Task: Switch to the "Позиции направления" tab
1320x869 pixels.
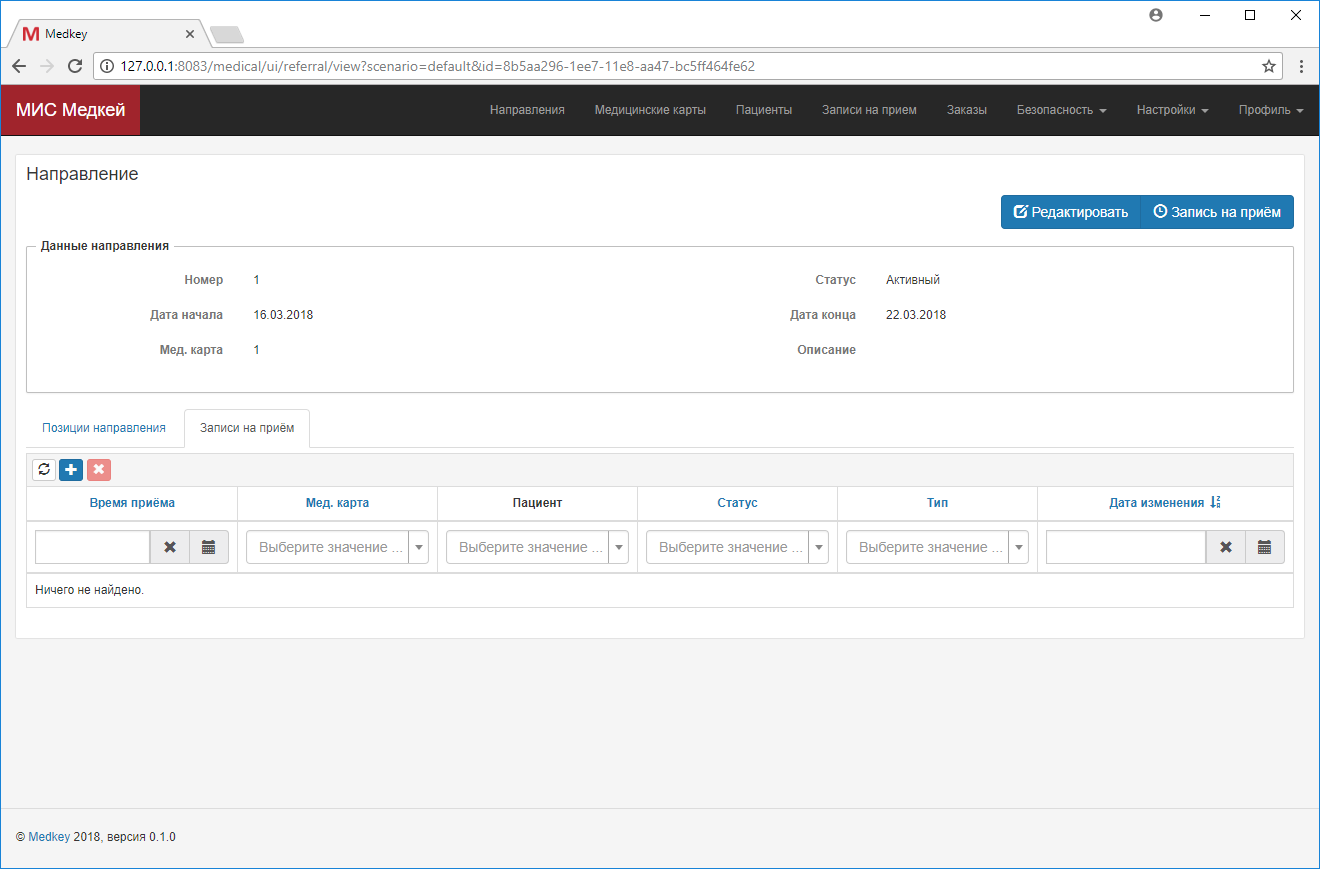Action: pyautogui.click(x=105, y=427)
